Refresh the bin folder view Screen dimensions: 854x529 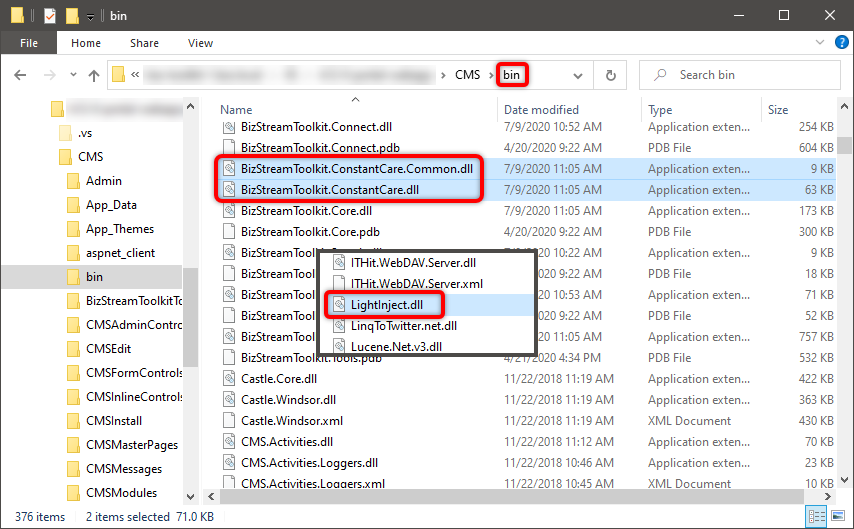coord(611,75)
